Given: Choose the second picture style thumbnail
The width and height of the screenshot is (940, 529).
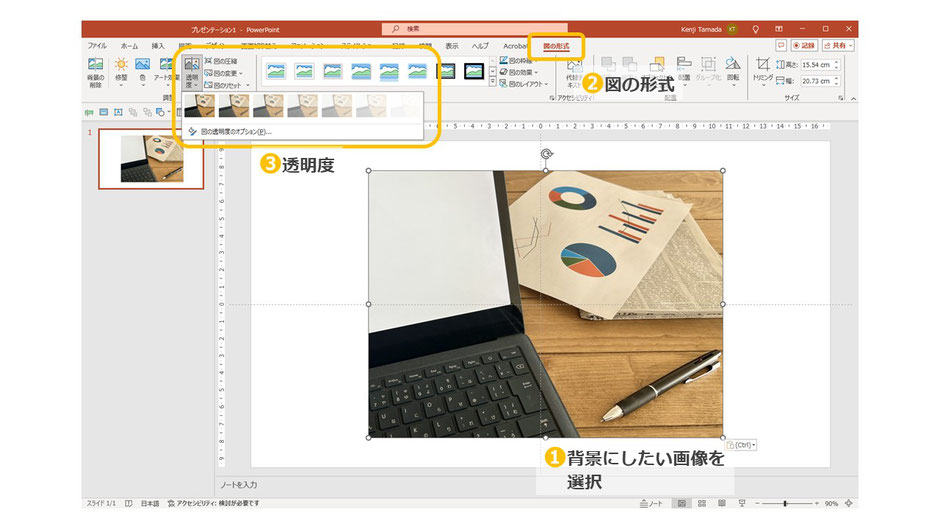Looking at the screenshot, I should [304, 71].
